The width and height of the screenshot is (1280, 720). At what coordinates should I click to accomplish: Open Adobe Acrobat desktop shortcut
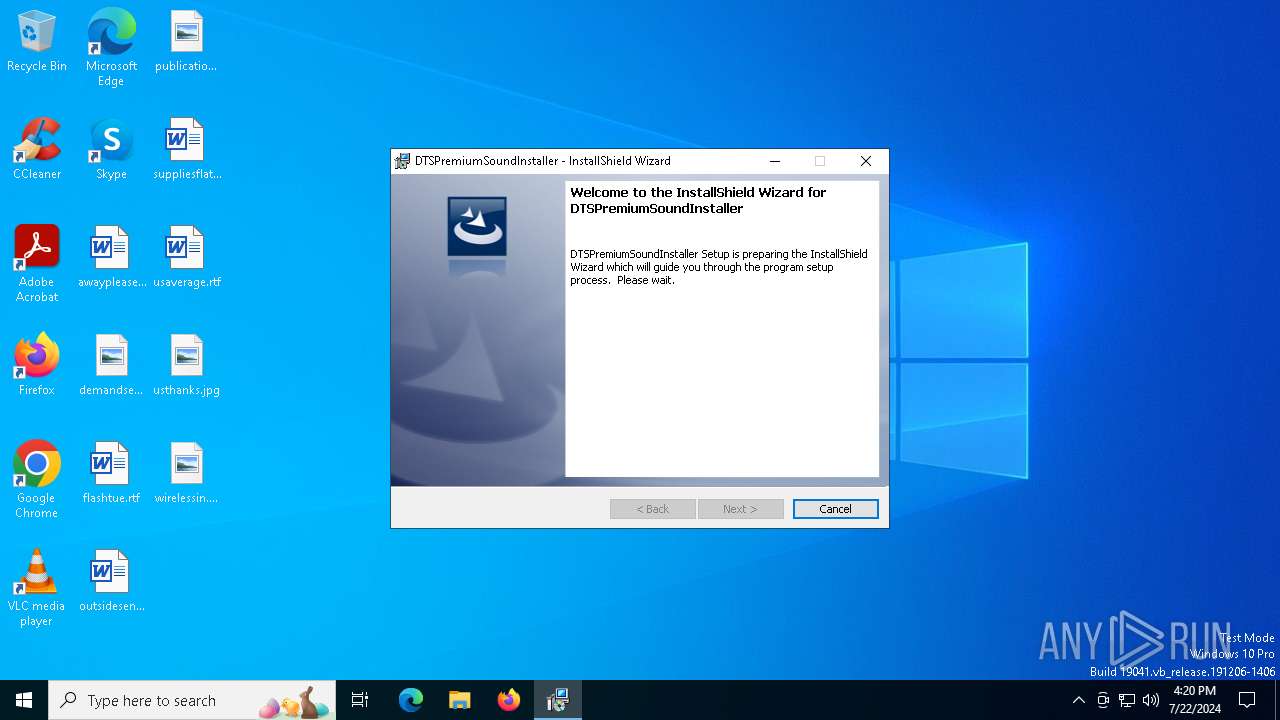(37, 264)
